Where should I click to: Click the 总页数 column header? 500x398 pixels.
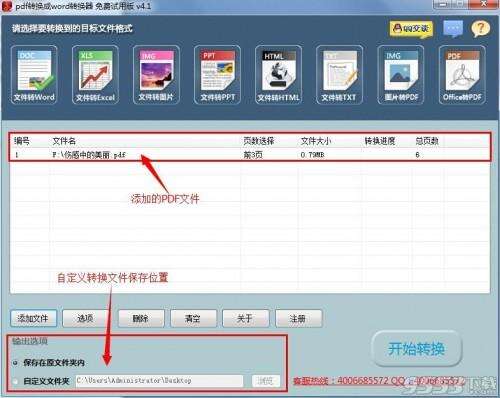point(427,141)
